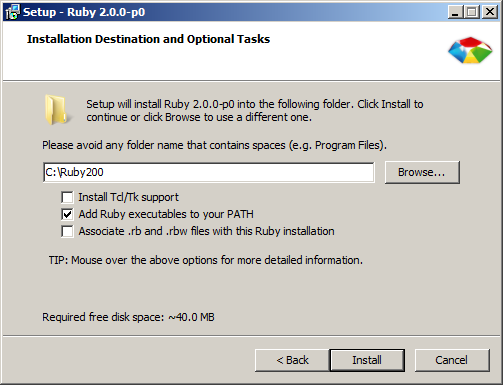The image size is (503, 385).
Task: Open the Browse folder dialog
Action: [x=422, y=172]
